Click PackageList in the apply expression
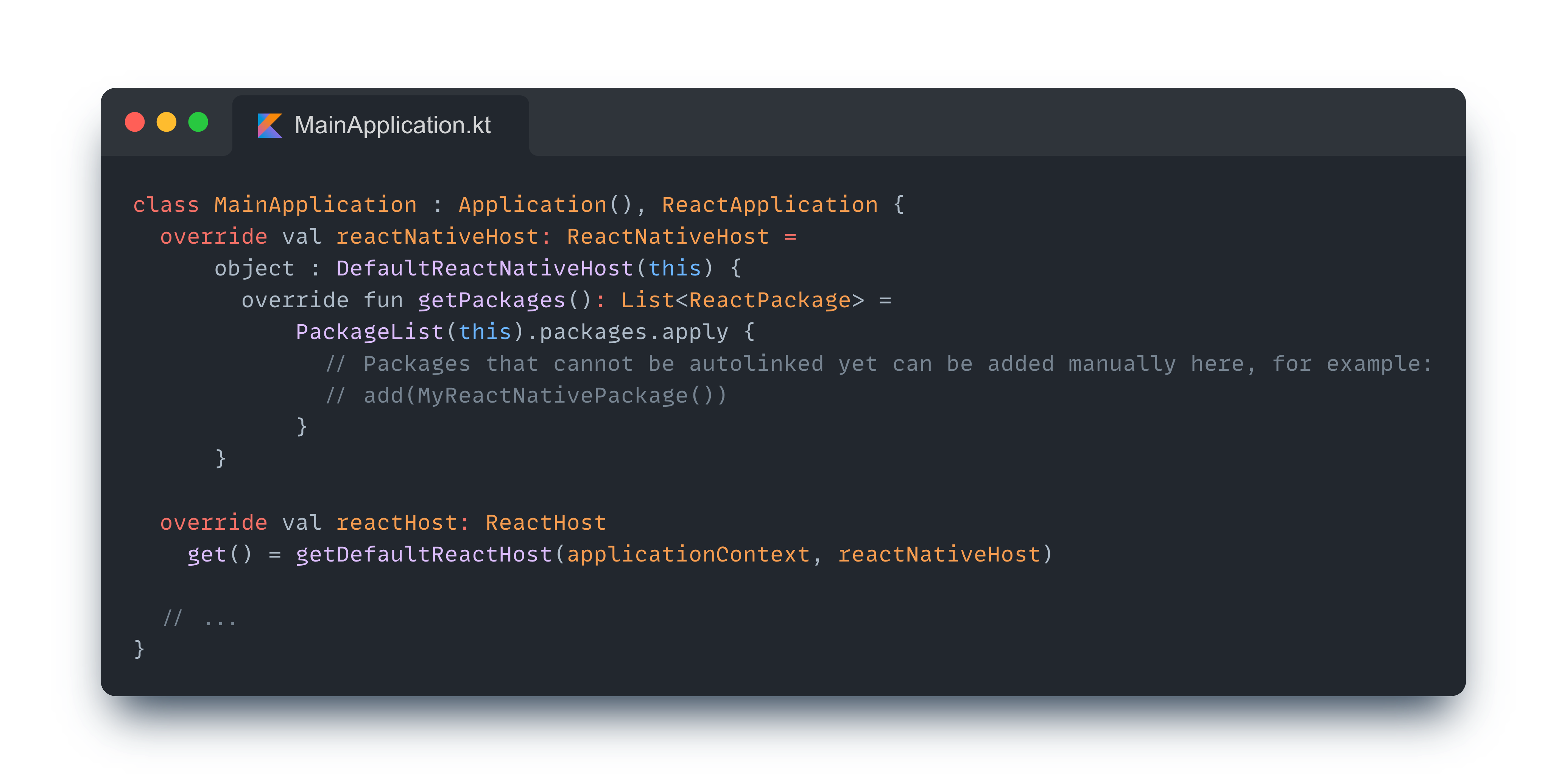 pos(369,332)
